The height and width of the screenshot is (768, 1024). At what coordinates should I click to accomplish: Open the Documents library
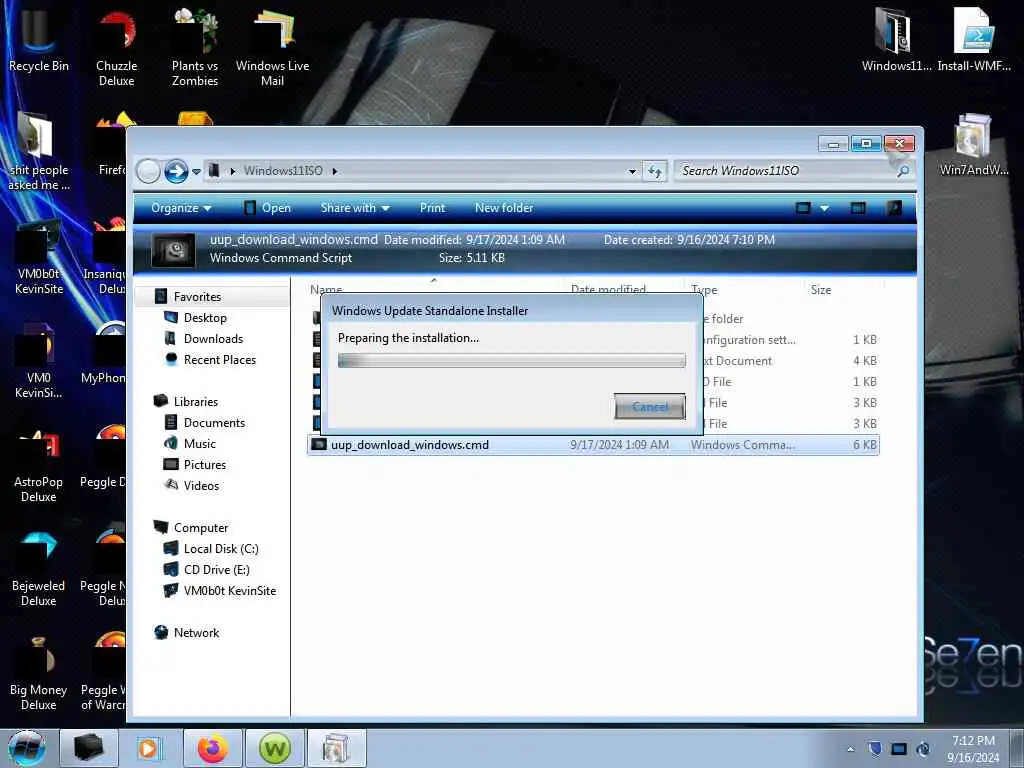point(214,423)
